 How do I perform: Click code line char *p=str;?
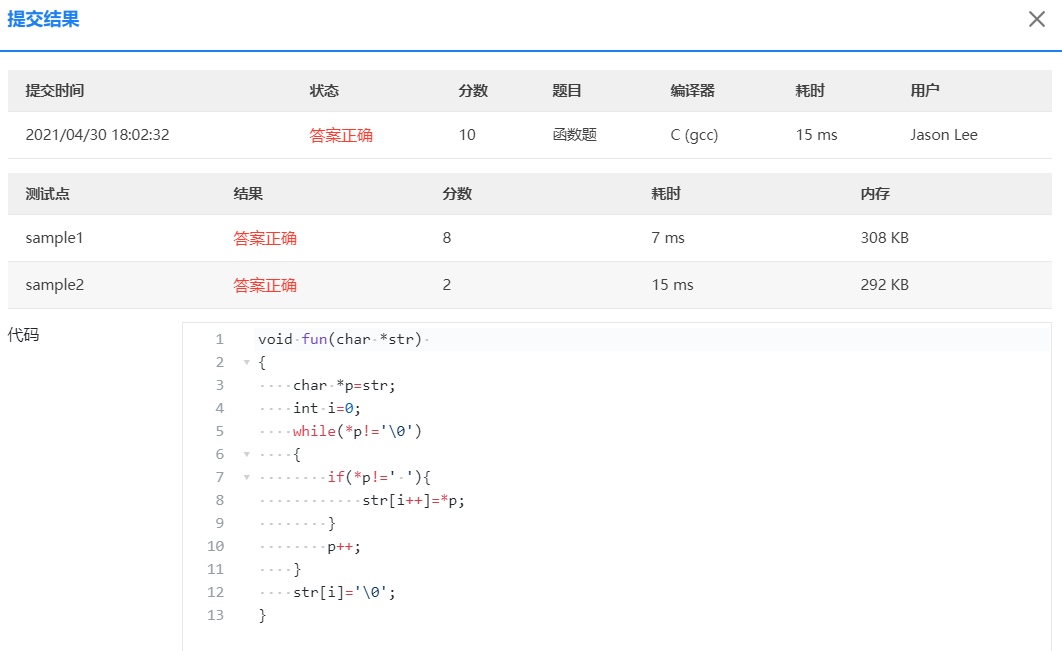point(344,385)
